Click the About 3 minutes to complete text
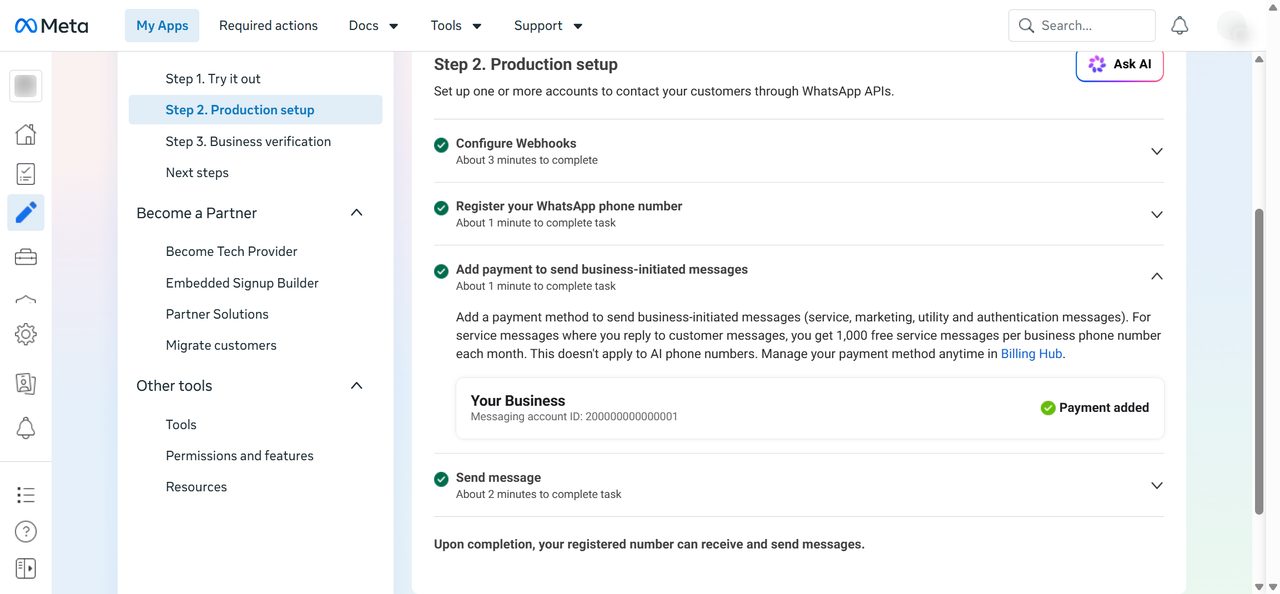 [x=527, y=160]
